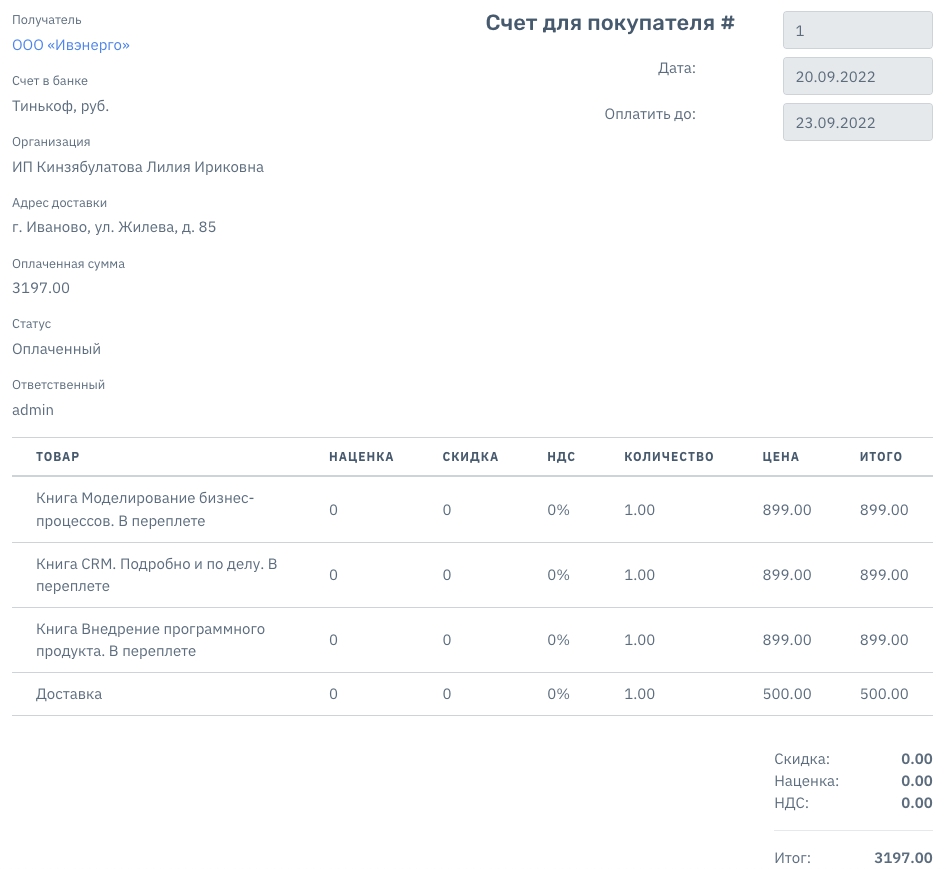Screen dimensions: 946x869
Task: Select the Доставка row
Action: point(472,695)
